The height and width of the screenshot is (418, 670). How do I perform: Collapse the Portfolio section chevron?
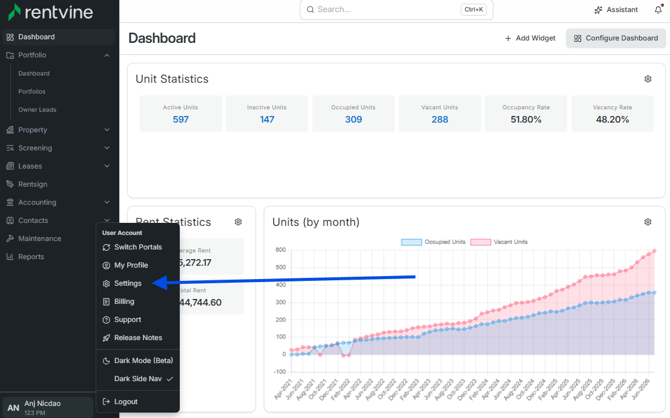(107, 55)
